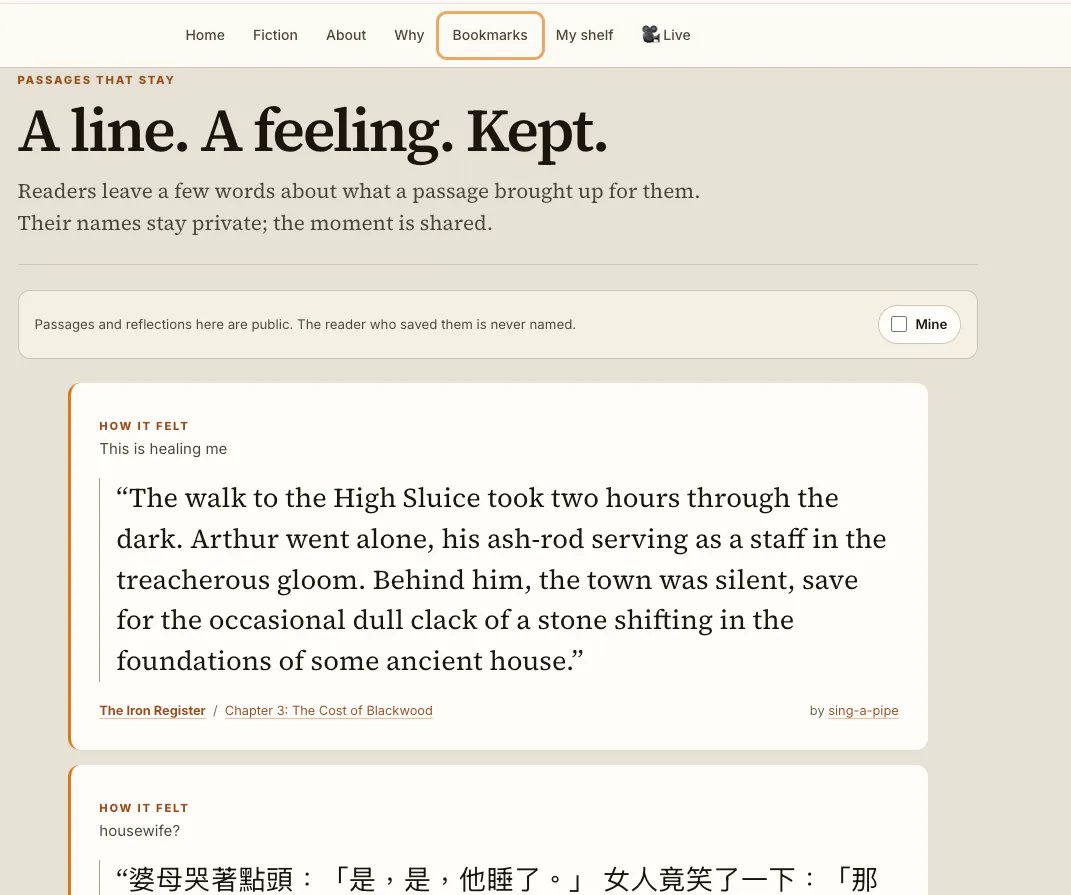The image size is (1071, 895).
Task: Click the 'housewife?' reflection text
Action: click(x=139, y=831)
